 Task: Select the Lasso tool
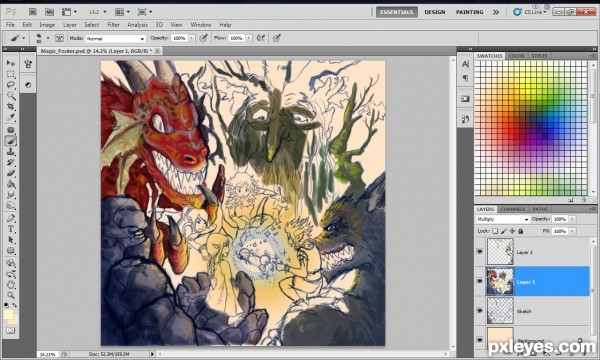tap(11, 85)
